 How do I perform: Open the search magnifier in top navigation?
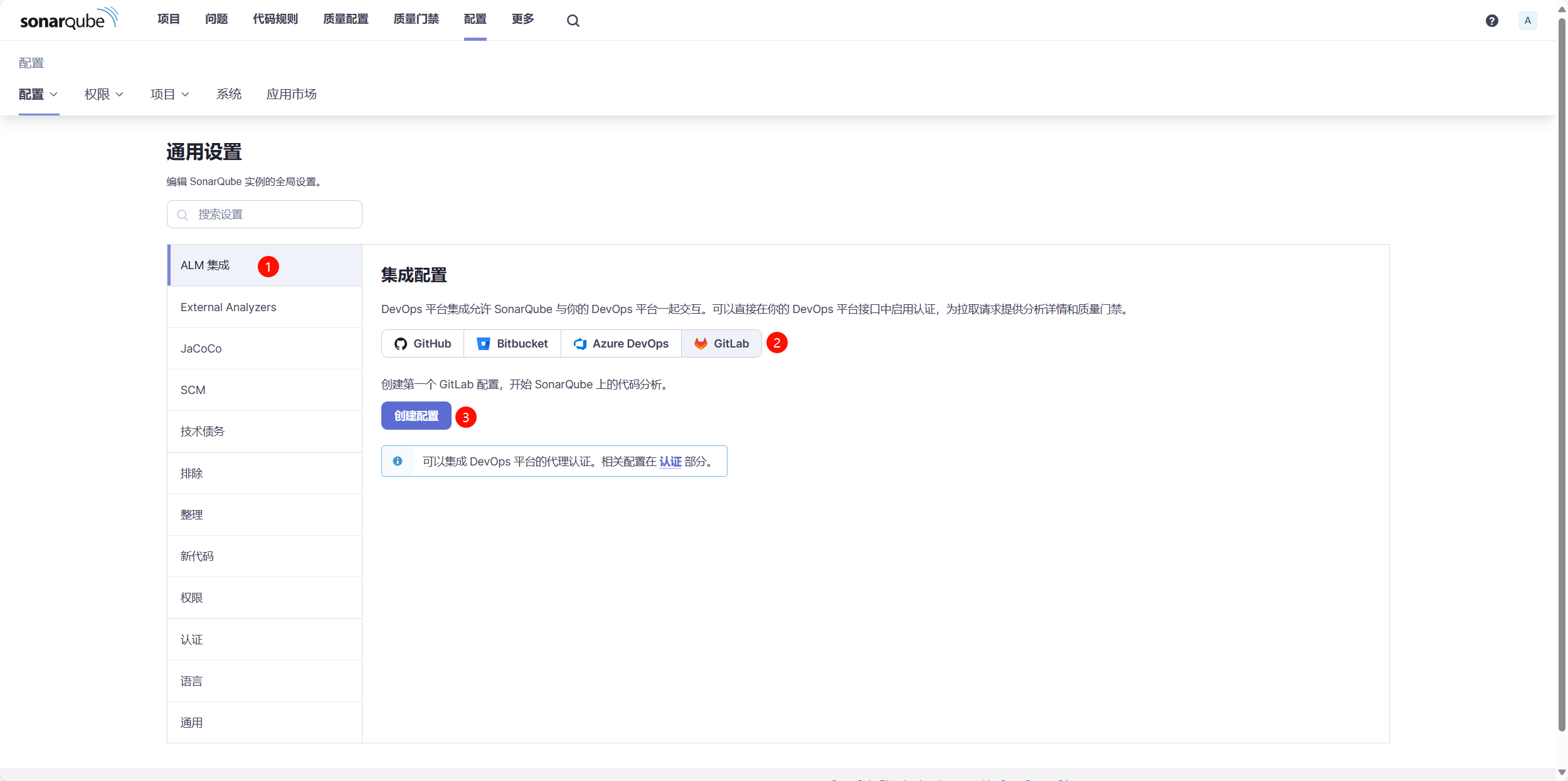tap(573, 21)
